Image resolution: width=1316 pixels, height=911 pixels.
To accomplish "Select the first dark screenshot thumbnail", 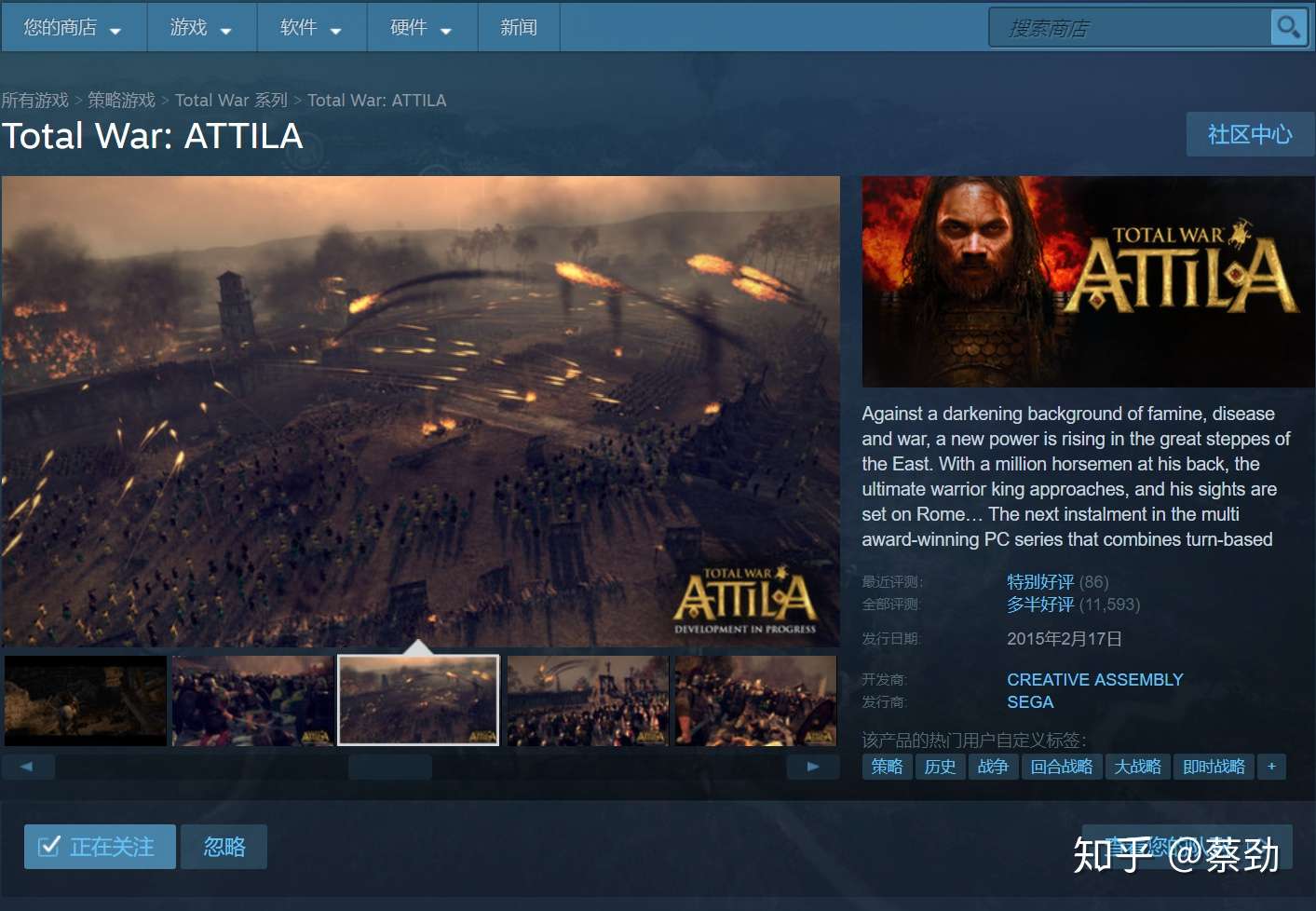I will (x=86, y=700).
